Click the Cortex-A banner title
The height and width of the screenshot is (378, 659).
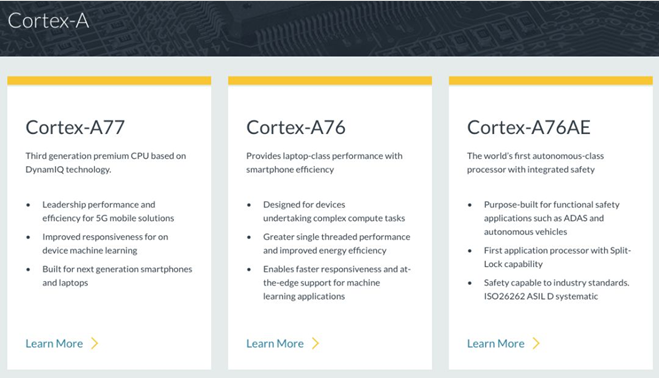(x=48, y=21)
